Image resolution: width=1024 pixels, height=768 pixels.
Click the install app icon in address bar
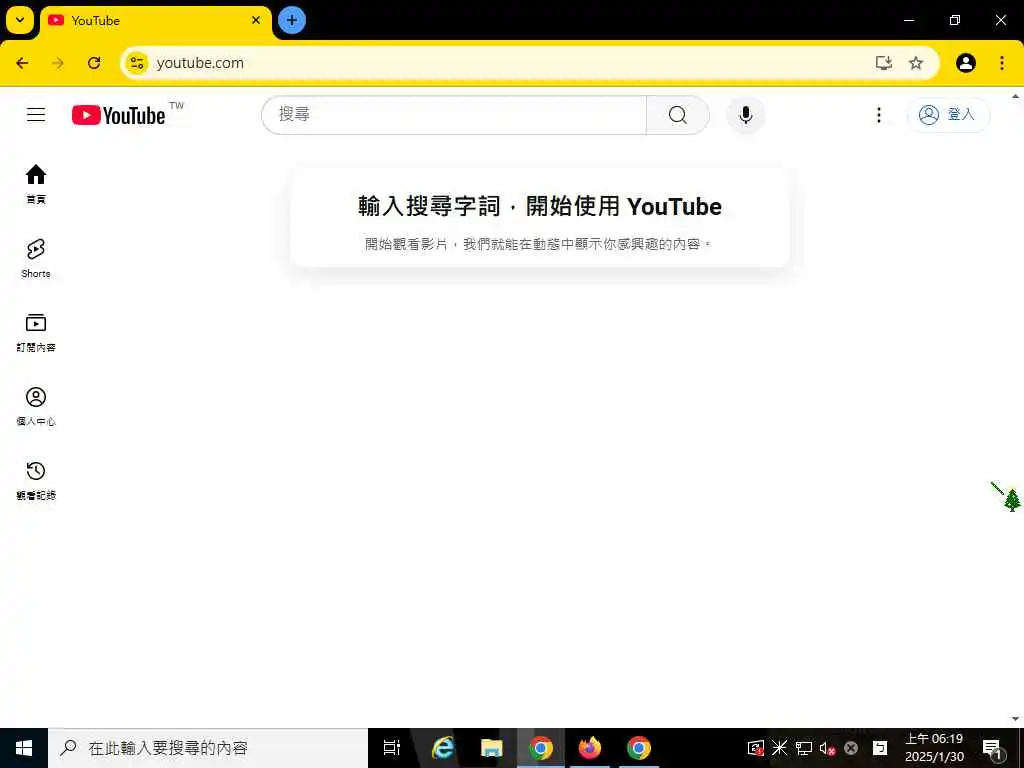point(884,63)
